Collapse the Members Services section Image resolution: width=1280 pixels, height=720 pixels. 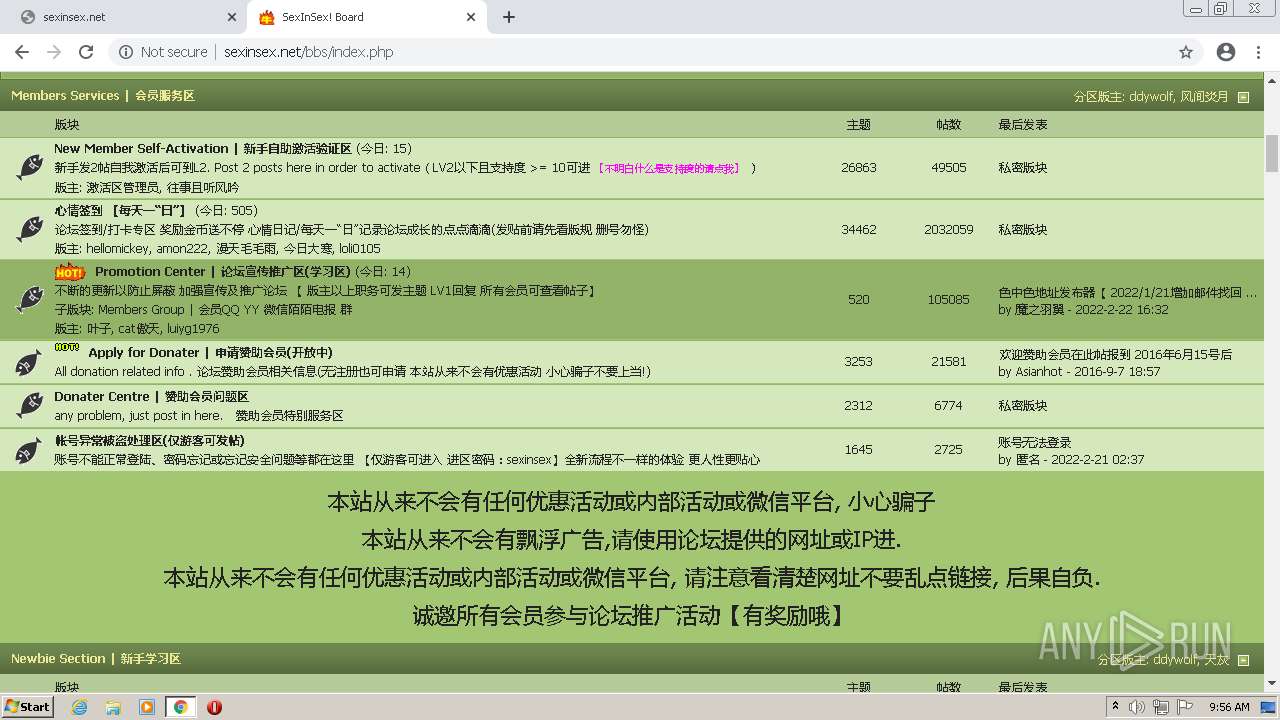pos(1243,97)
